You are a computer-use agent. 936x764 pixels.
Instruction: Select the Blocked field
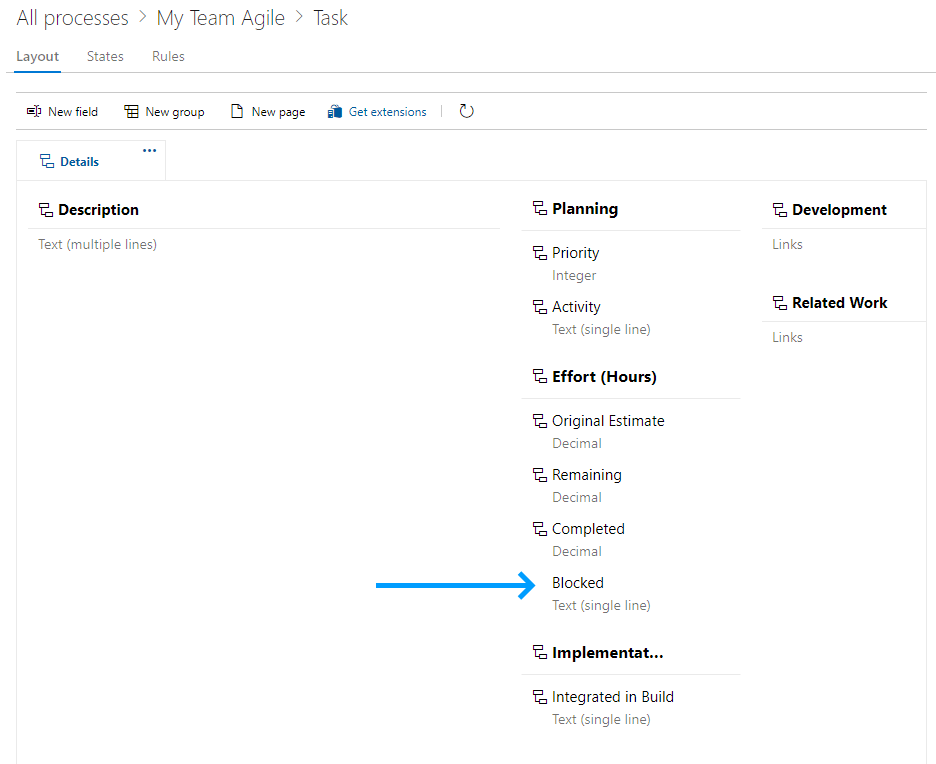[578, 583]
